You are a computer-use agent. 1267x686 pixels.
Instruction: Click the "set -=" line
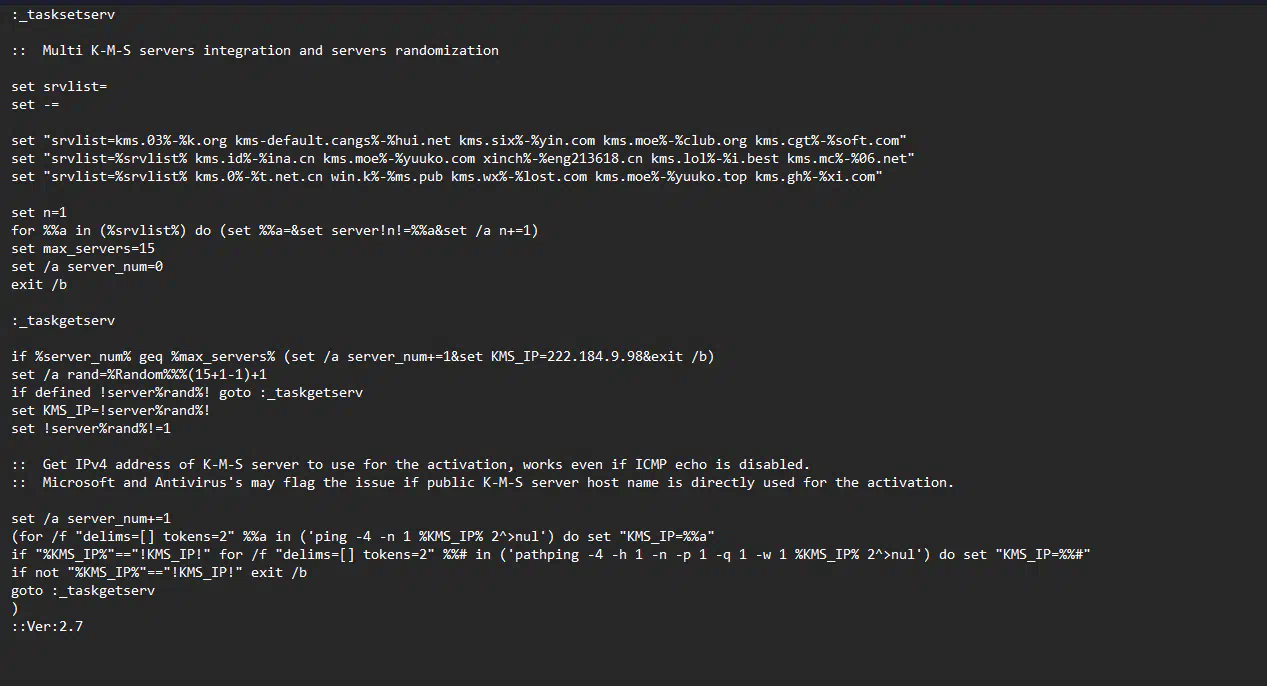pos(36,104)
